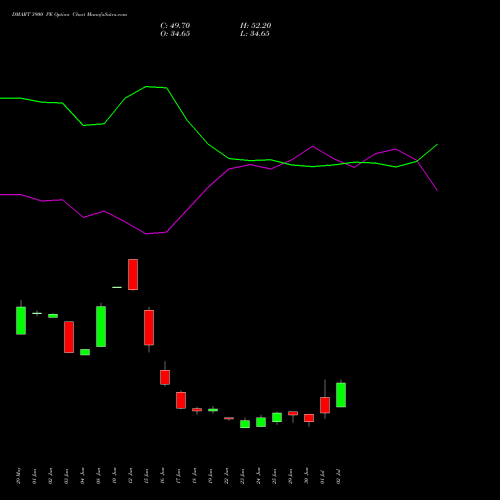Screen dimensions: 500x500
Task: Click the 12 Jun date label
Action: tap(131, 476)
